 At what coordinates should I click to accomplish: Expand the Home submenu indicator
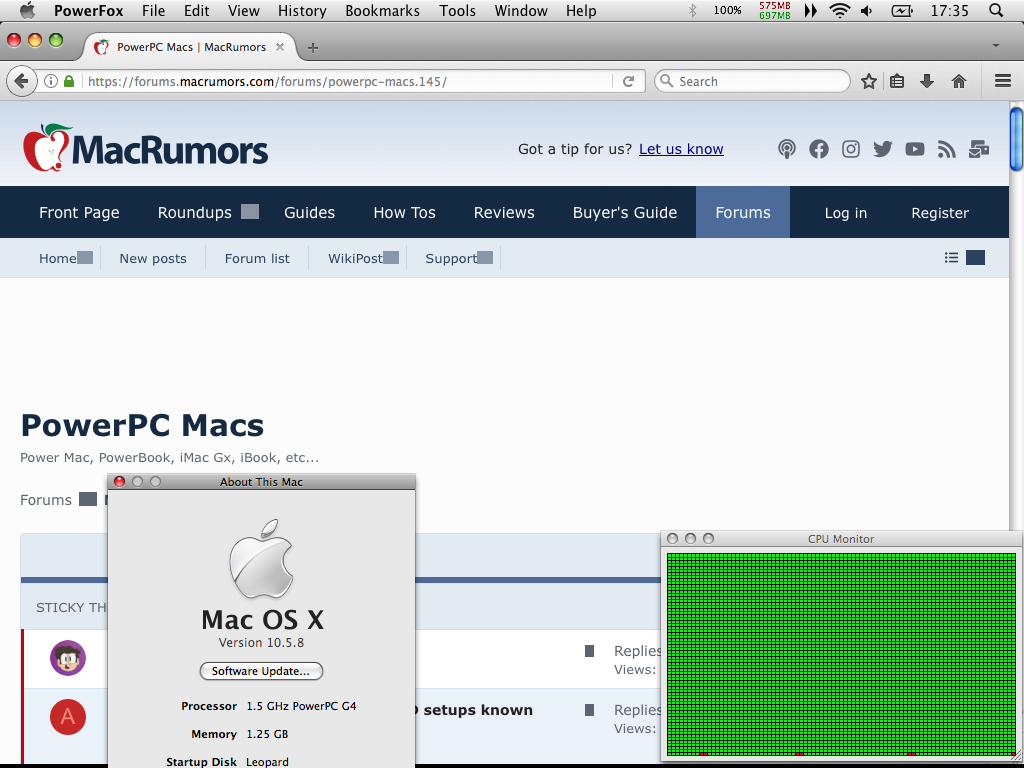click(85, 257)
